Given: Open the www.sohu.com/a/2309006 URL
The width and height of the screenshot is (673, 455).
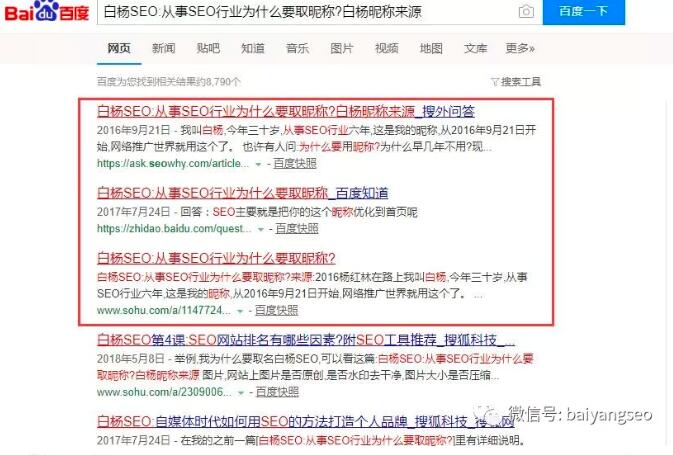Looking at the screenshot, I should coord(164,392).
